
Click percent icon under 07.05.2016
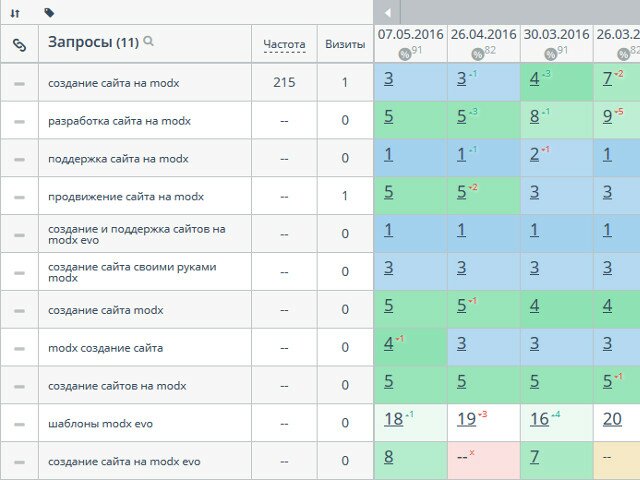(x=405, y=53)
